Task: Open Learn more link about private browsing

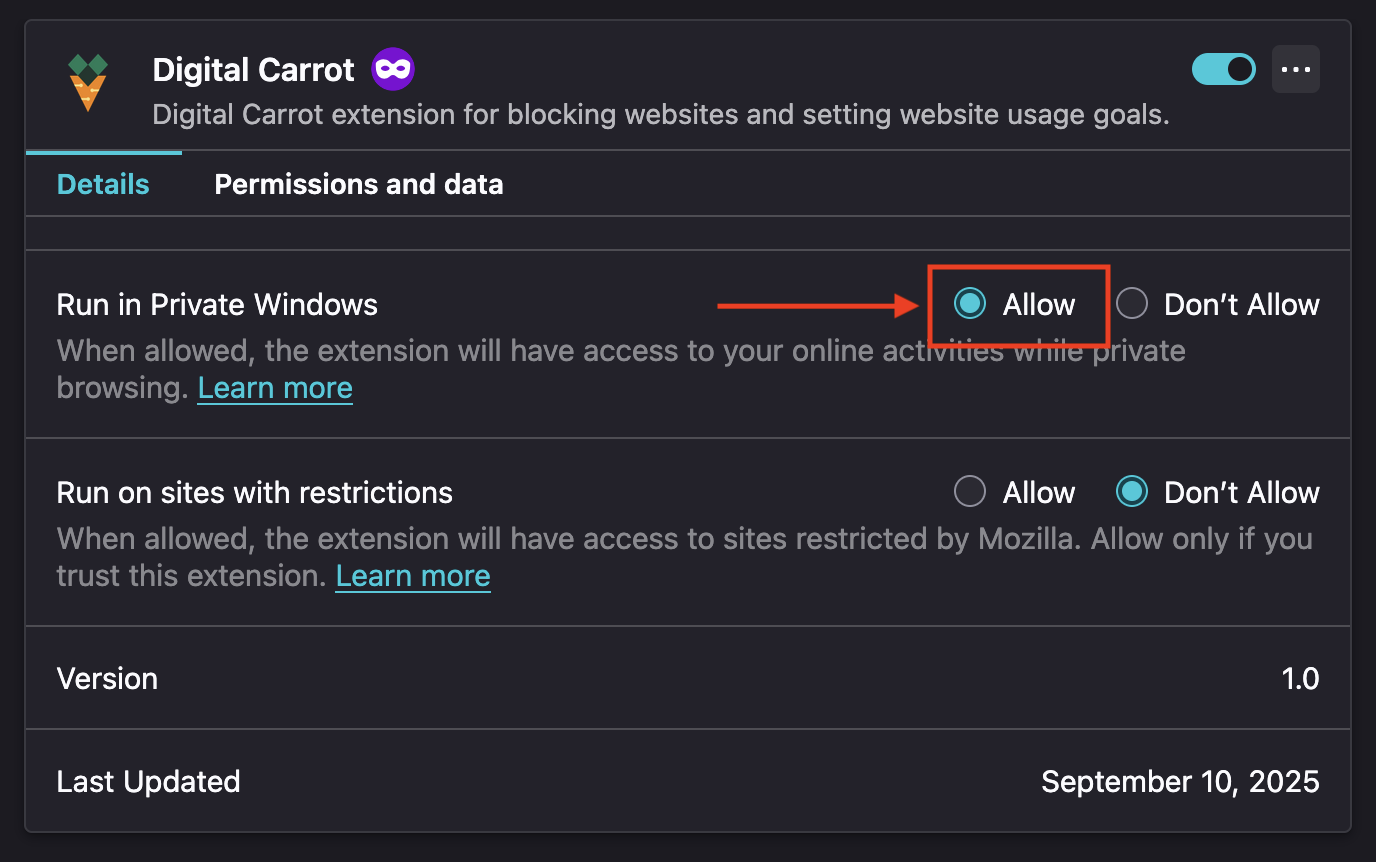Action: click(x=275, y=388)
